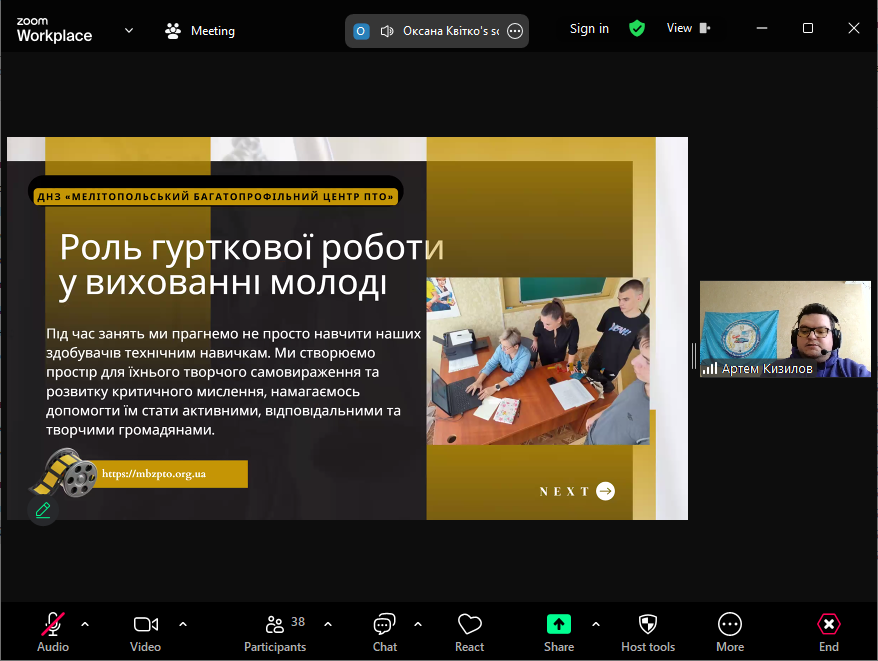Screen dimensions: 878x661
Task: Click the Meeting tab
Action: click(200, 31)
